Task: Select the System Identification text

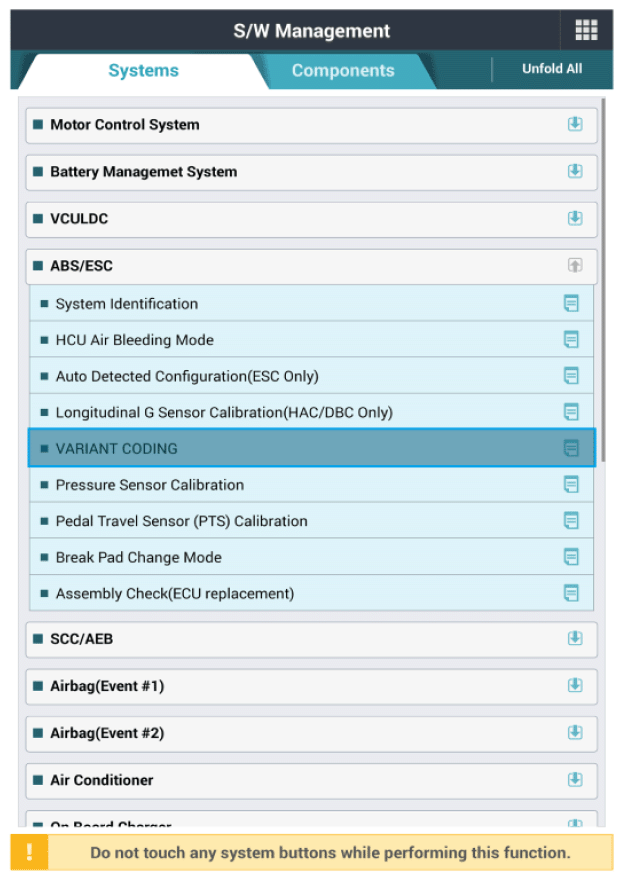Action: pos(127,304)
